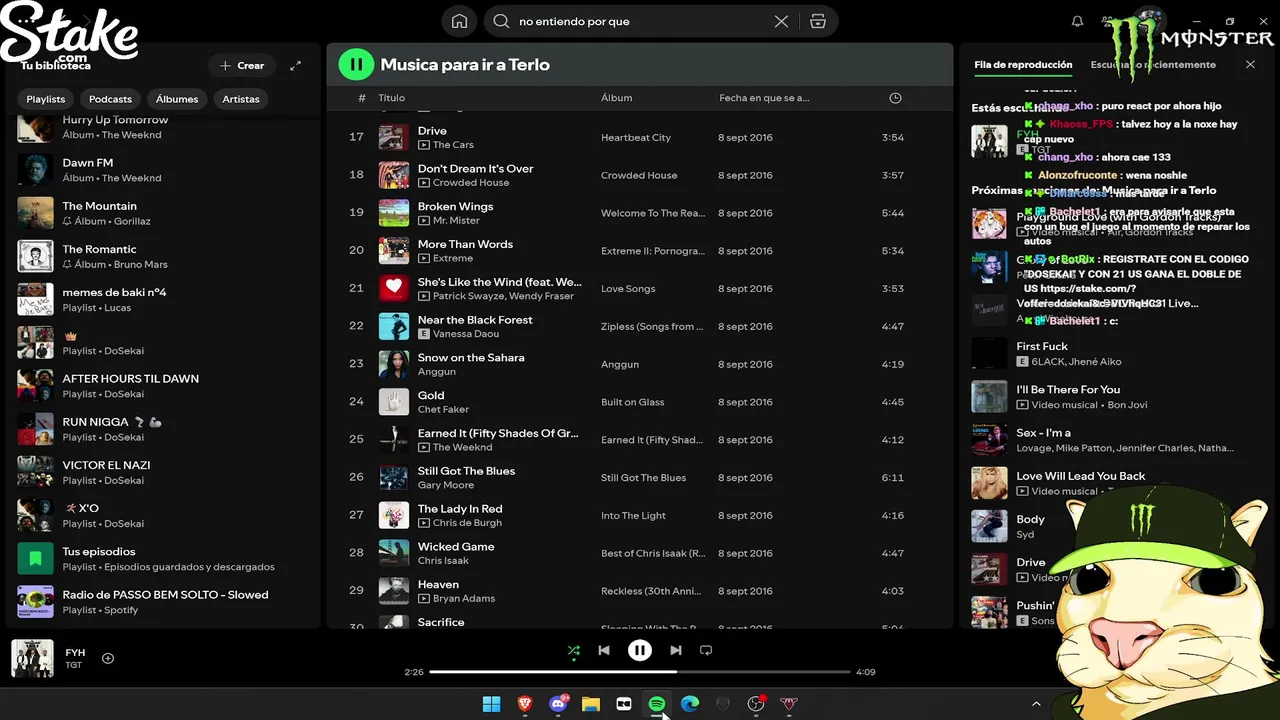Sort by the Fecha en que se añadió column
This screenshot has width=1280, height=720.
[x=764, y=98]
